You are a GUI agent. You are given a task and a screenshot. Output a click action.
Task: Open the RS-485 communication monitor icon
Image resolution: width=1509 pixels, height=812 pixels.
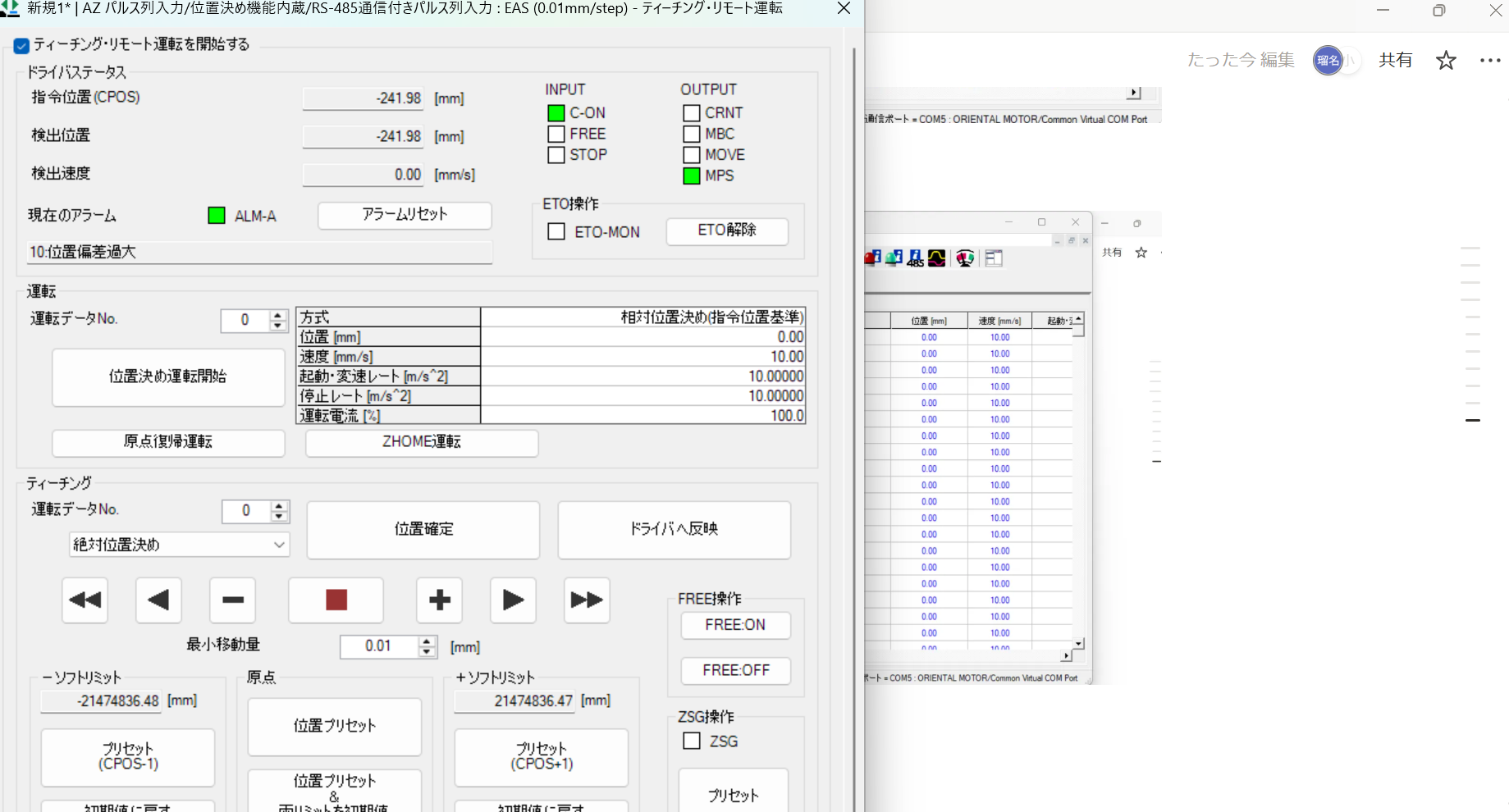[915, 258]
